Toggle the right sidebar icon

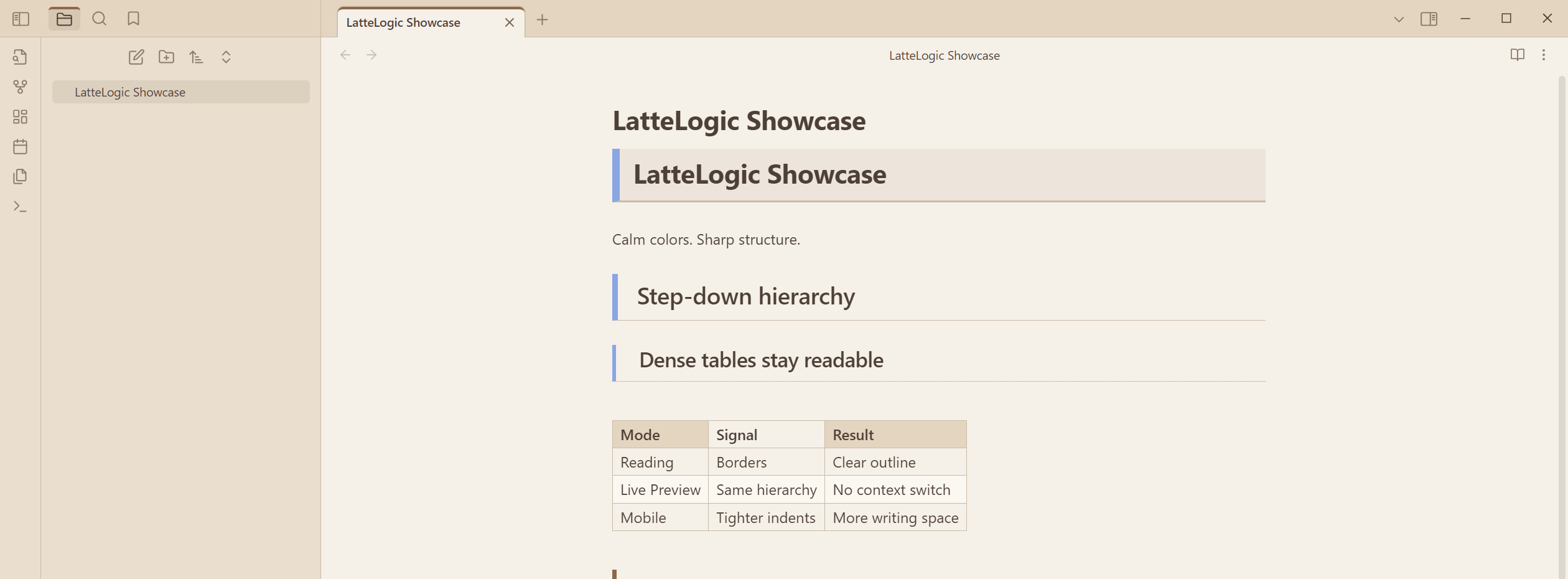[1429, 19]
